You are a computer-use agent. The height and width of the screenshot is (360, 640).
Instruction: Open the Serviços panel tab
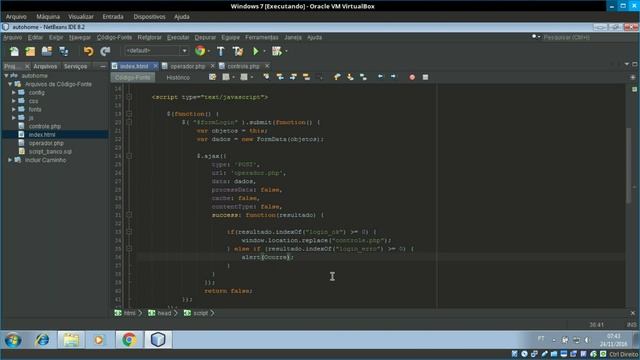click(x=76, y=66)
